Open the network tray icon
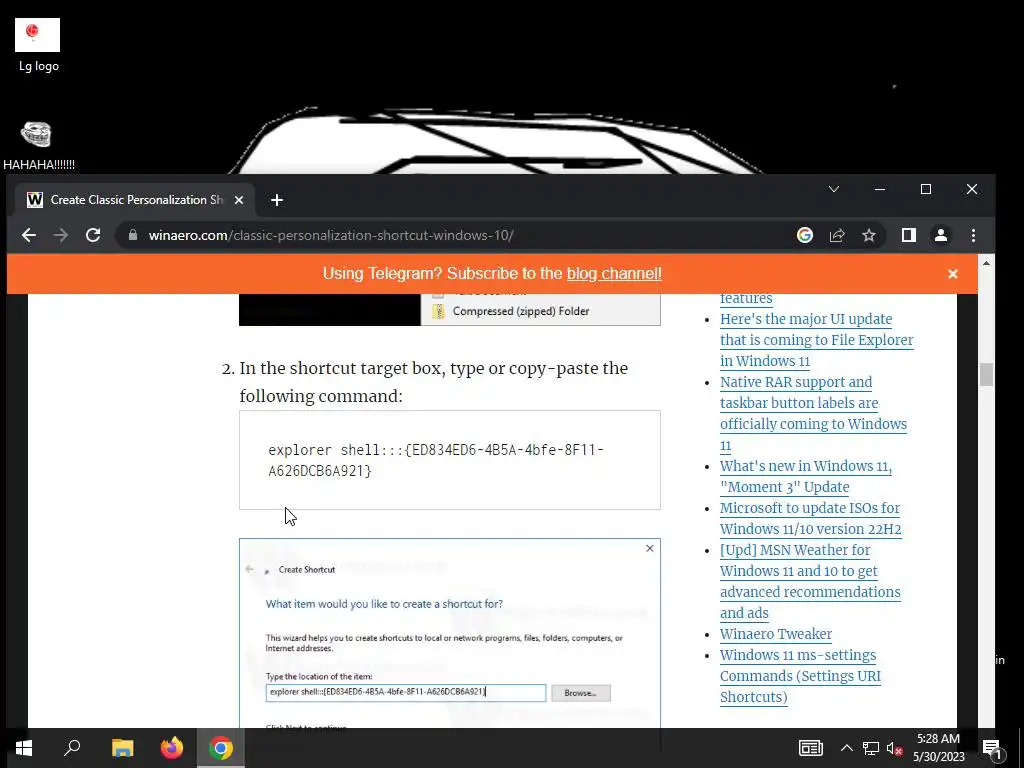1024x768 pixels. 871,748
